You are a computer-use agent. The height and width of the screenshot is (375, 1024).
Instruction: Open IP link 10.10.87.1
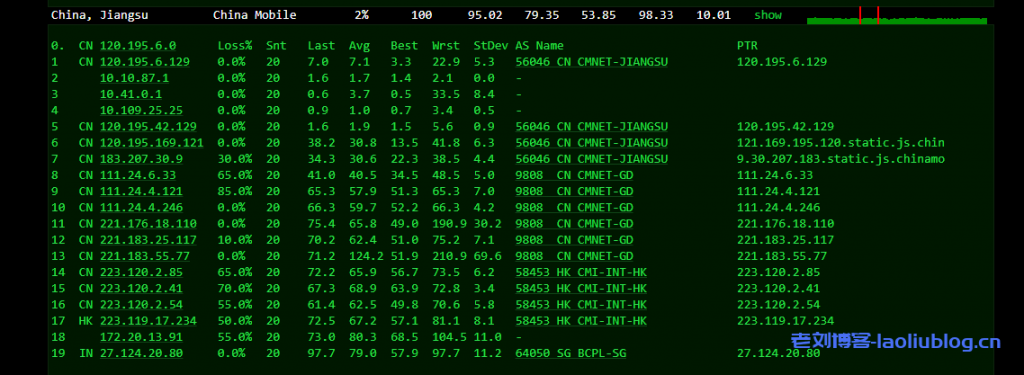pos(135,78)
